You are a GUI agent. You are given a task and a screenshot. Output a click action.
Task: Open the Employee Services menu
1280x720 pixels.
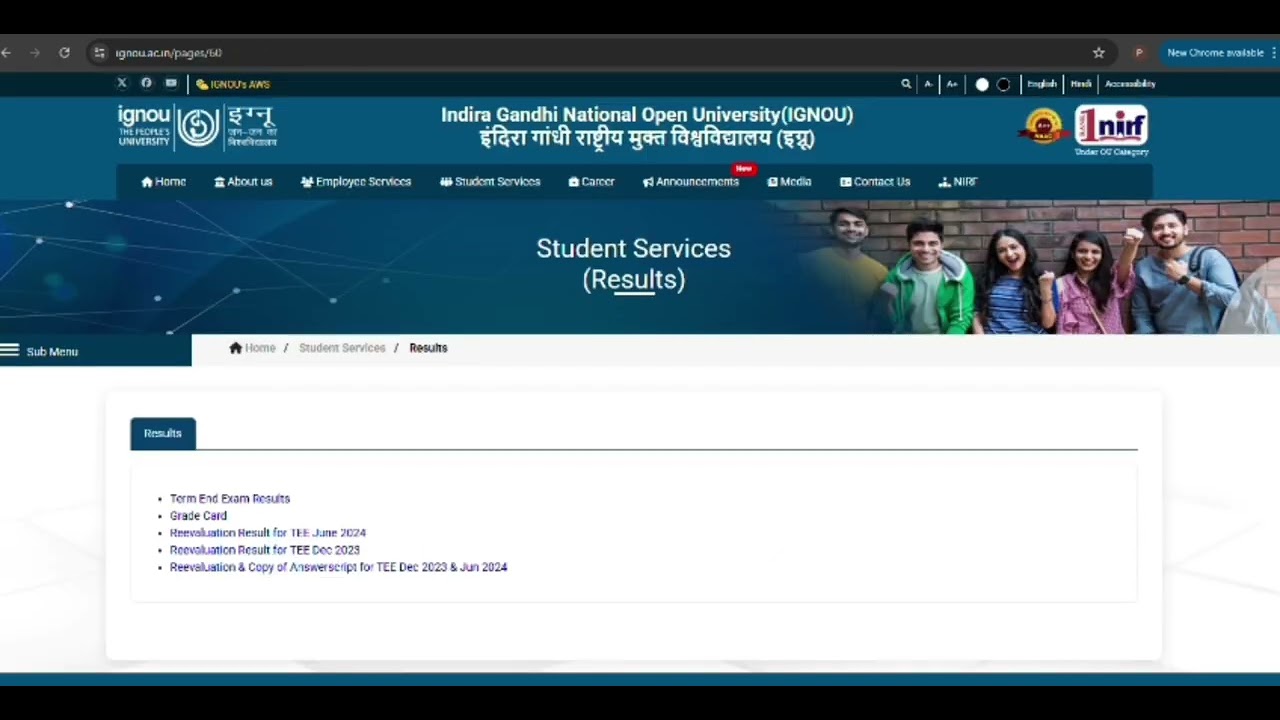click(356, 182)
